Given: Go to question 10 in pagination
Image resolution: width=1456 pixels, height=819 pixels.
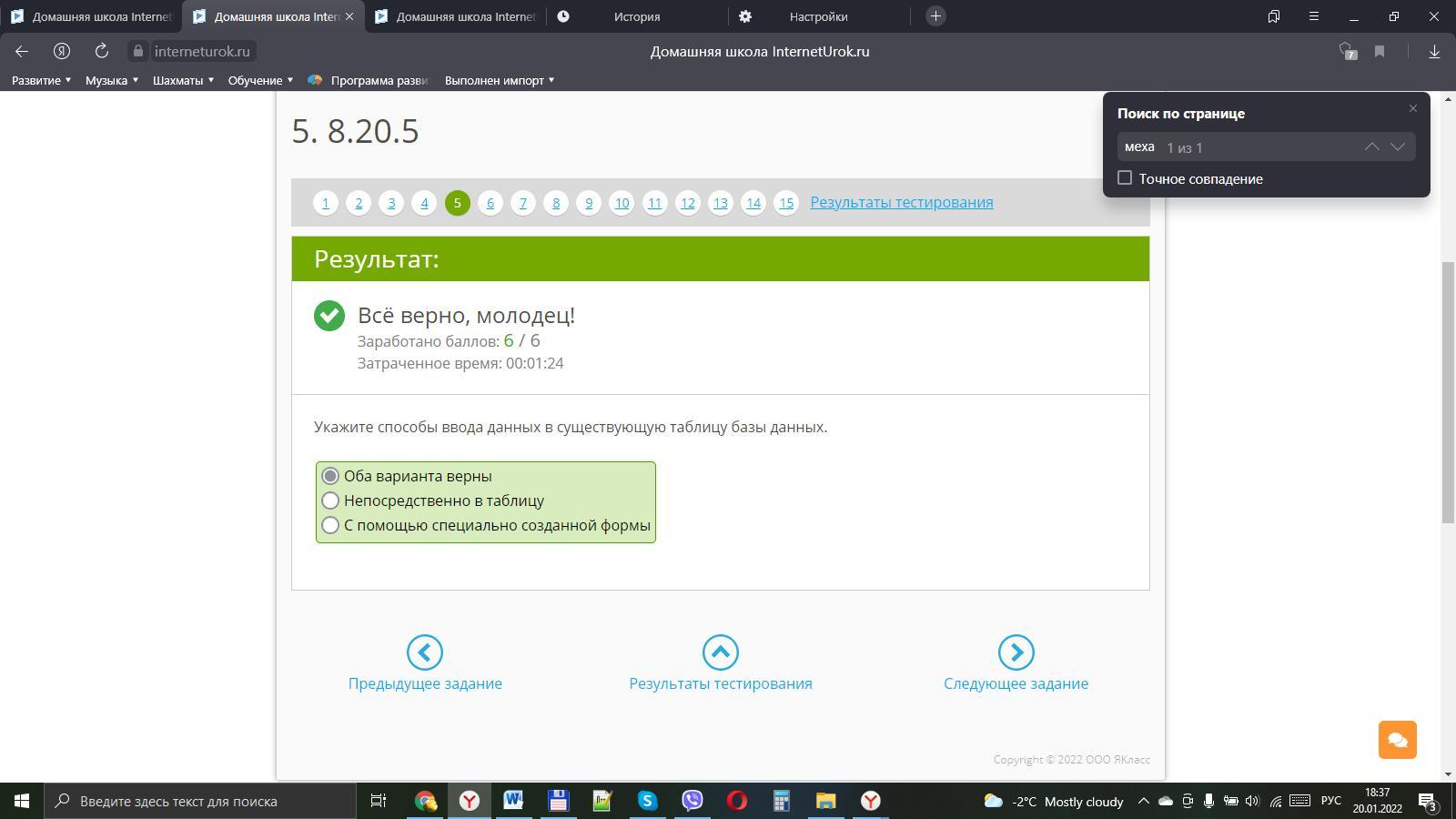Looking at the screenshot, I should 622,203.
